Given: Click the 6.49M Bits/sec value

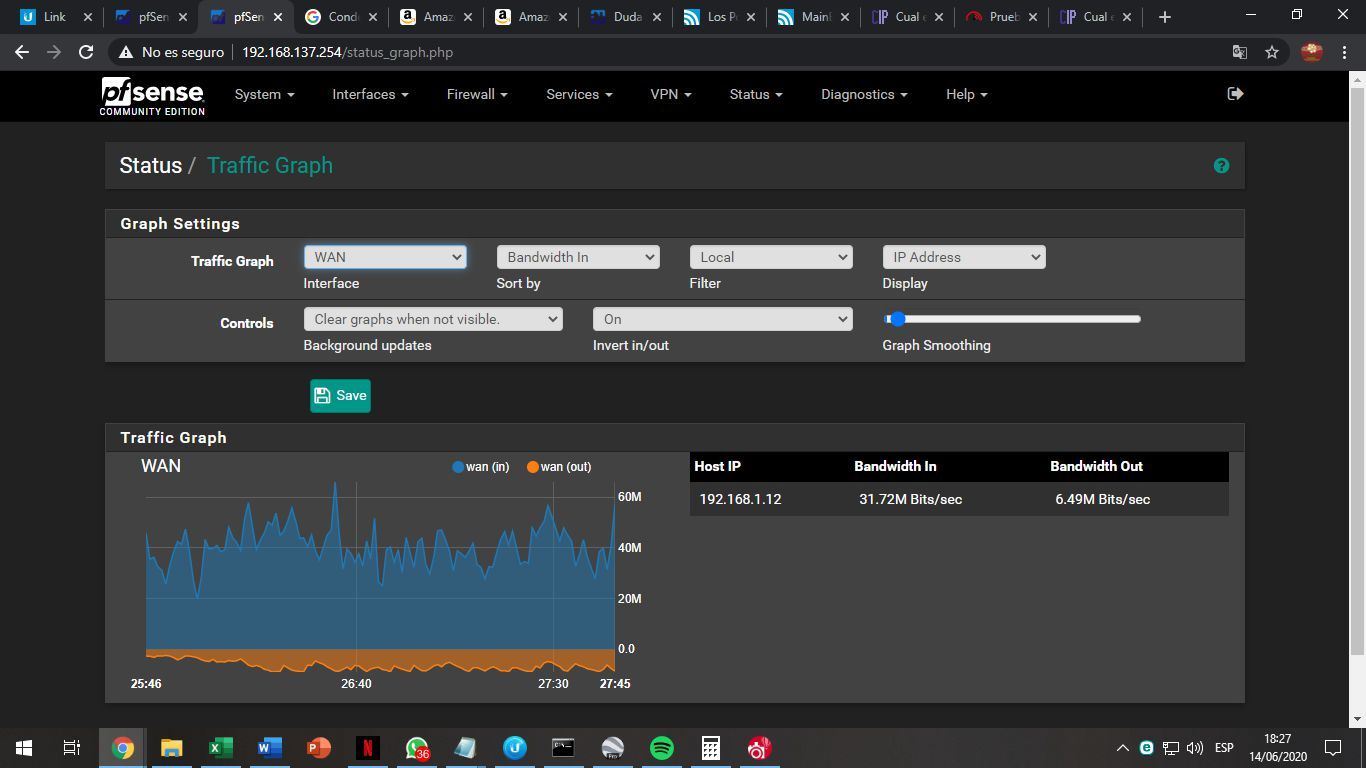Looking at the screenshot, I should (1102, 499).
